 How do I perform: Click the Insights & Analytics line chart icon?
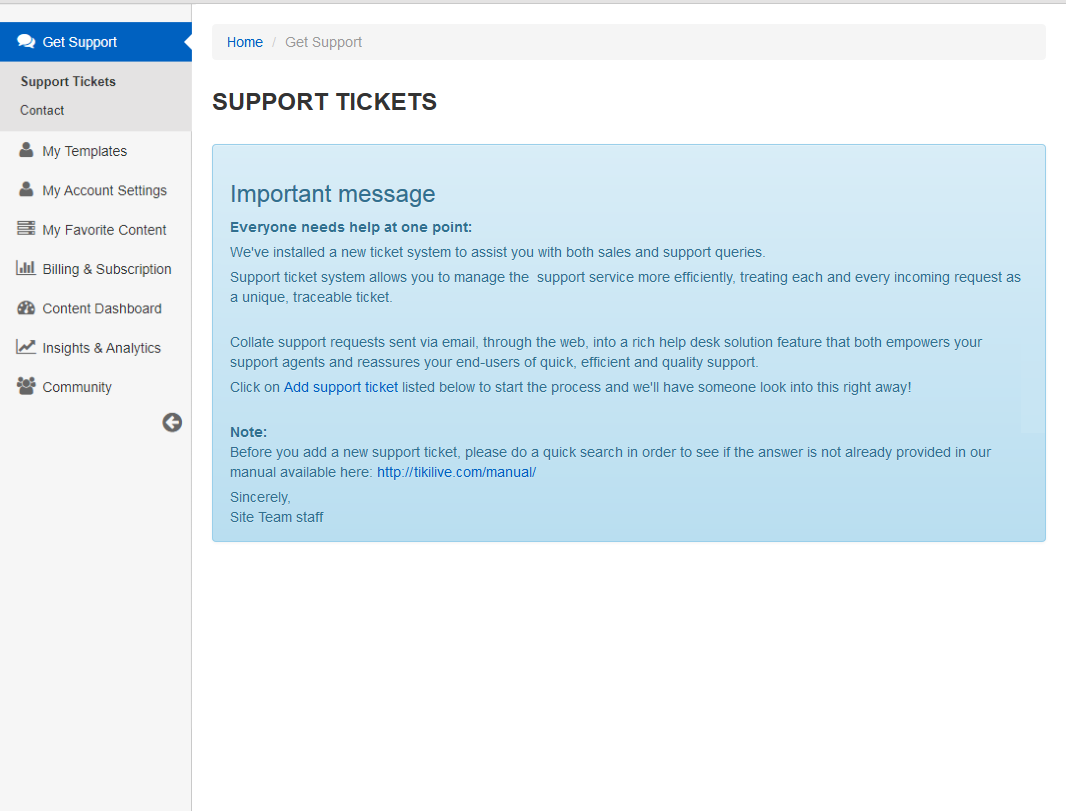point(26,347)
